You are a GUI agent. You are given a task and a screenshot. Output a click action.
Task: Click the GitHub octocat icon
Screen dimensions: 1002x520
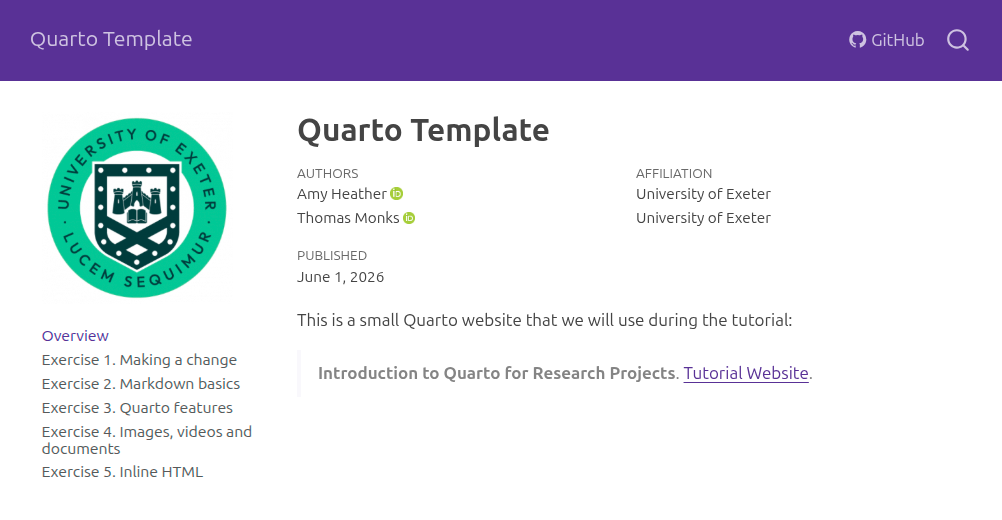(x=857, y=40)
